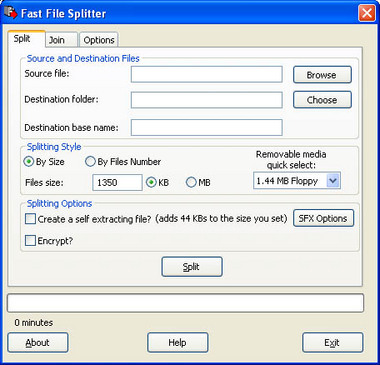The height and width of the screenshot is (365, 380).
Task: Click the Source and Destination Files heading
Action: point(83,59)
